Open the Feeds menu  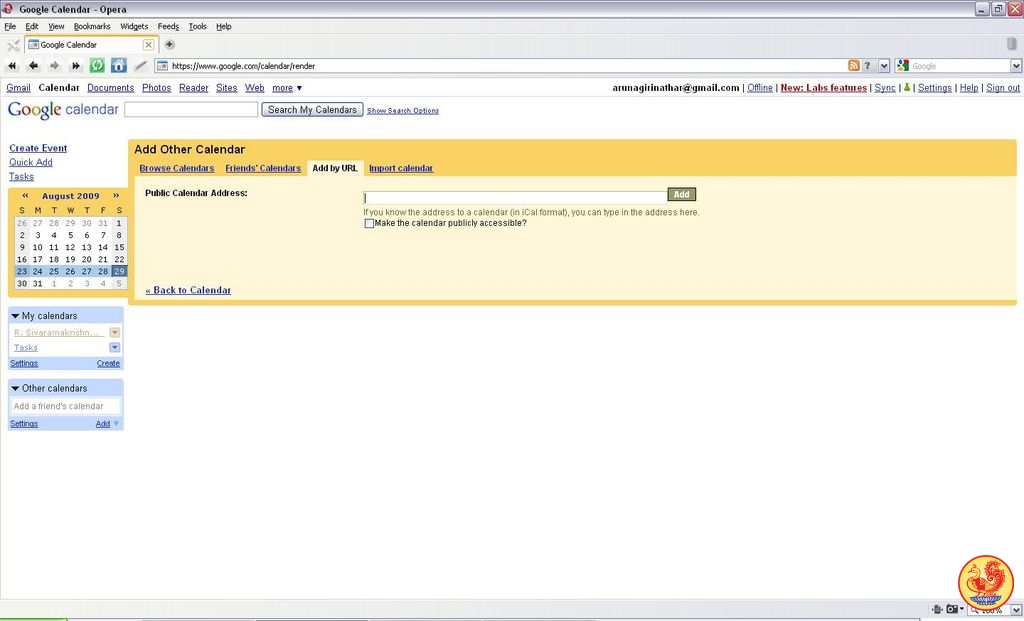(168, 26)
